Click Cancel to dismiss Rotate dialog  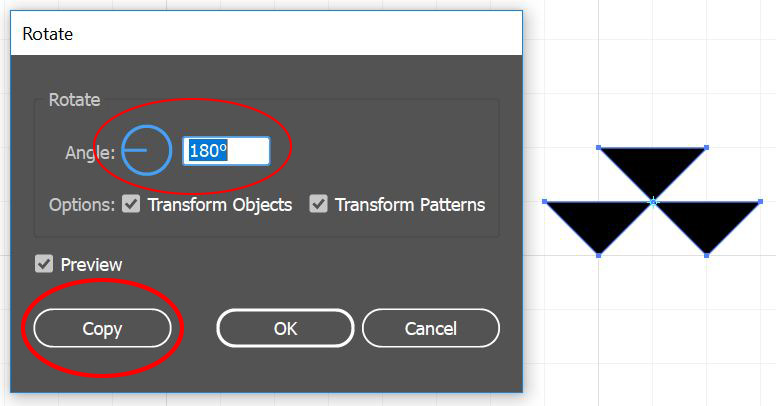(431, 328)
